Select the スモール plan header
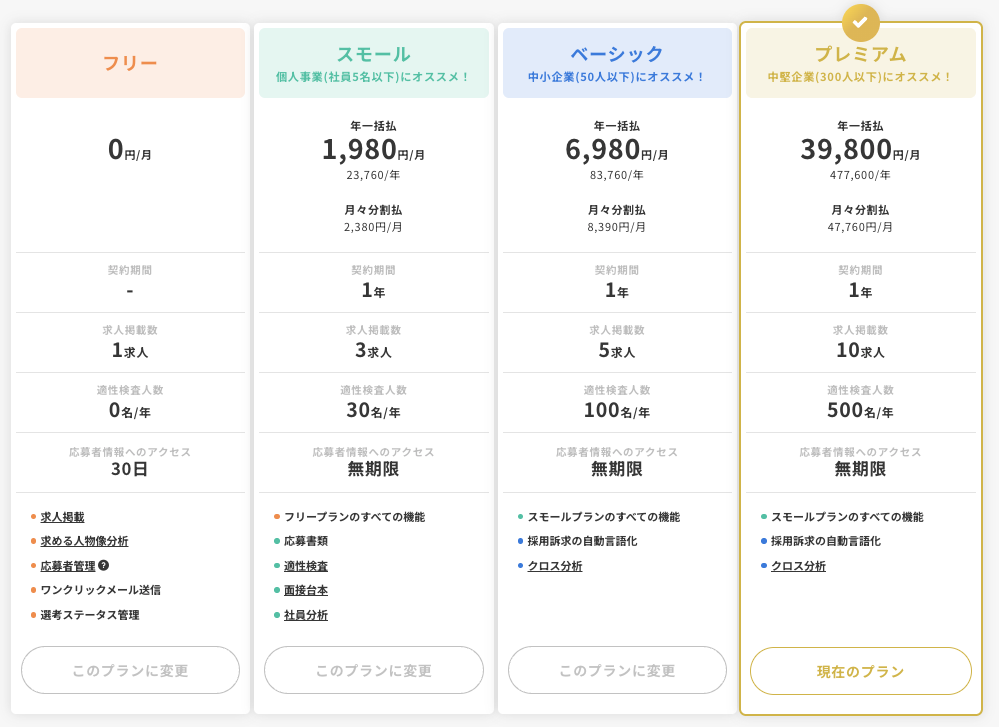 [373, 63]
